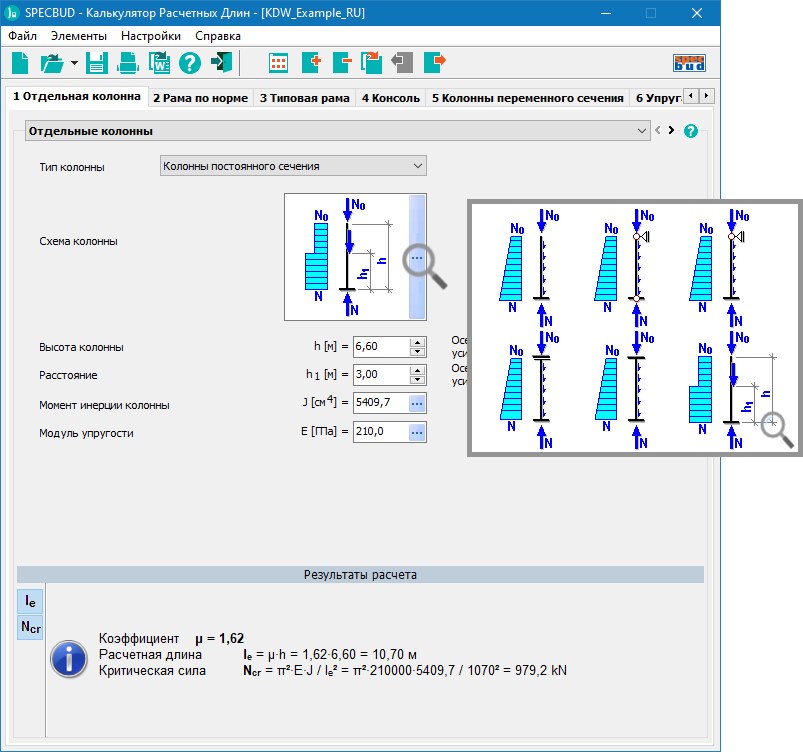
Task: Click the exit door icon
Action: [221, 63]
